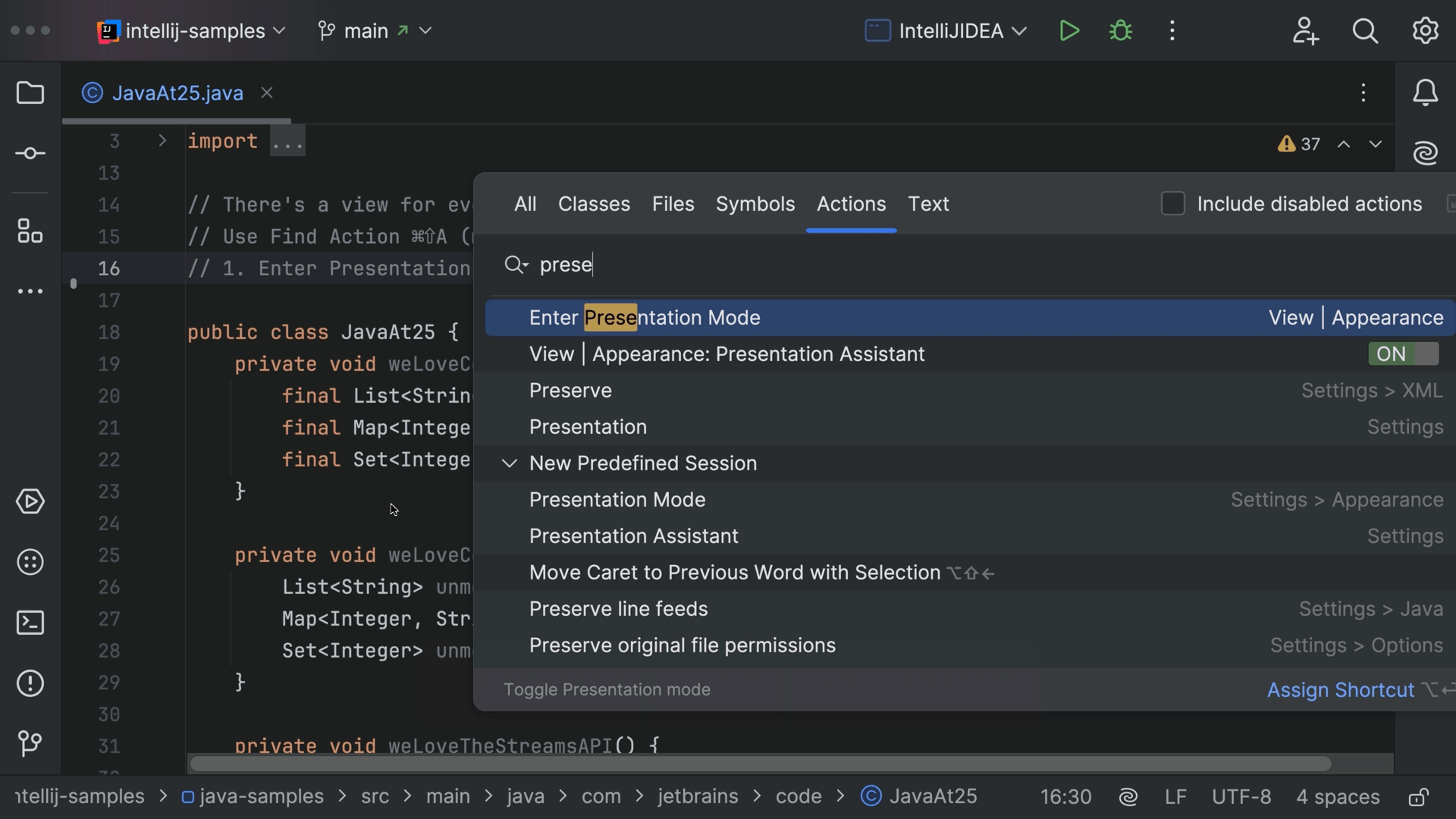
Task: Select Enter Presentation Mode action
Action: 644,317
